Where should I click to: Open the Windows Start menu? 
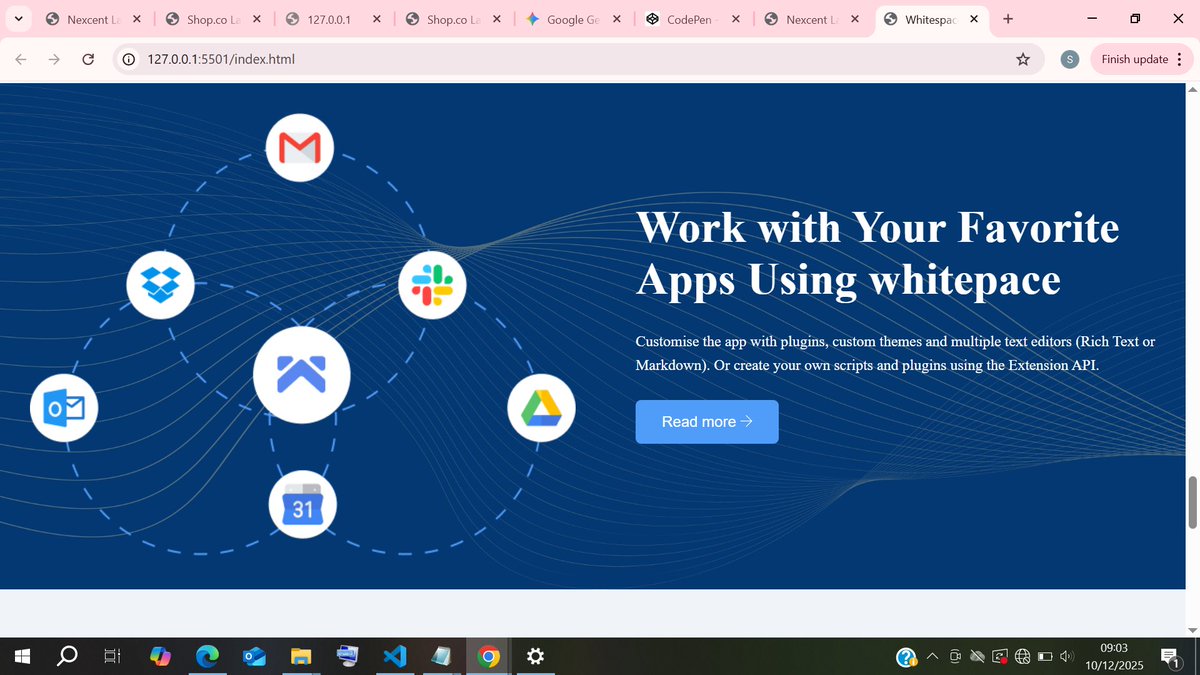coord(23,656)
